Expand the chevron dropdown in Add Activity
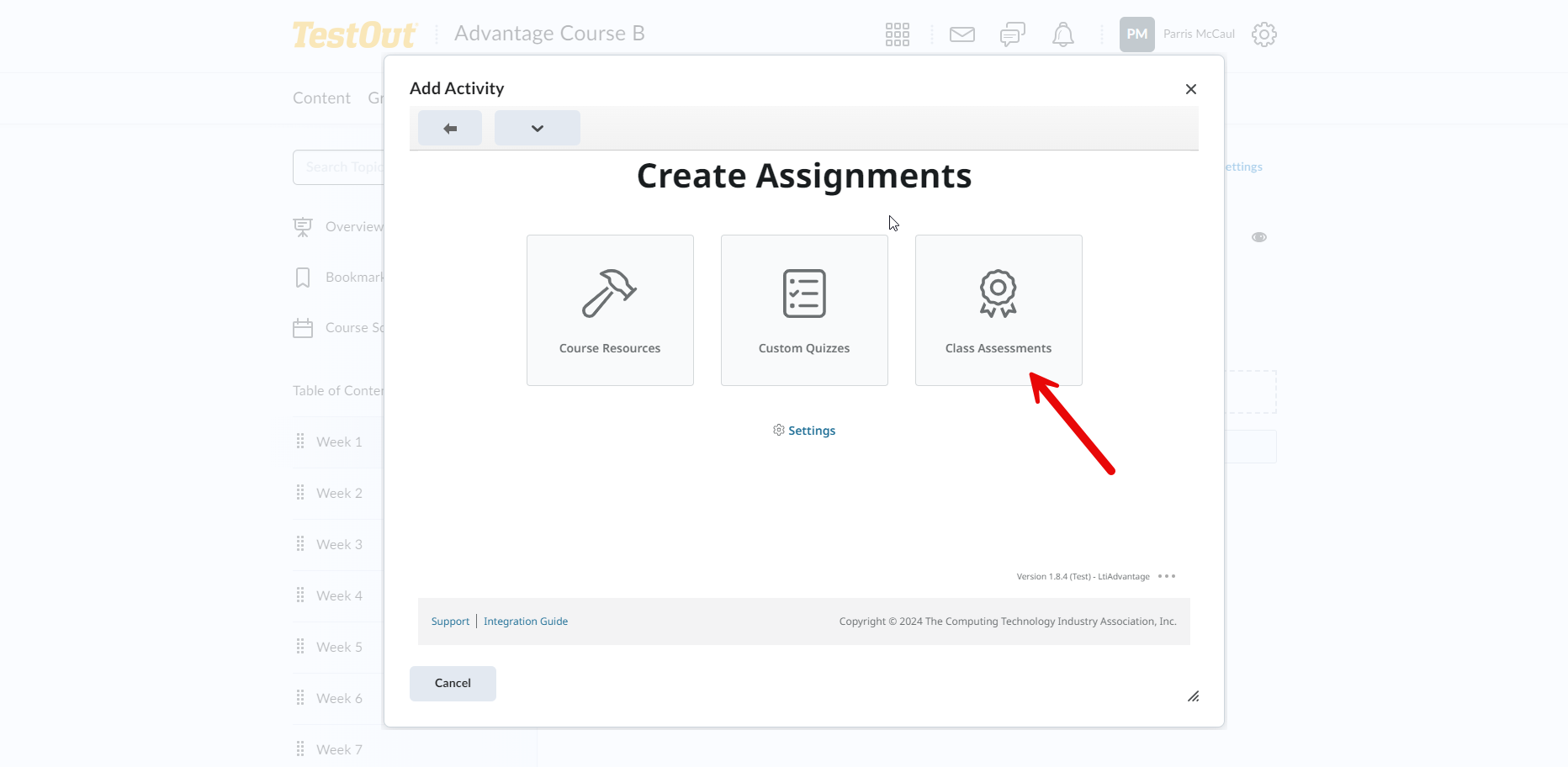The image size is (1568, 767). click(538, 128)
